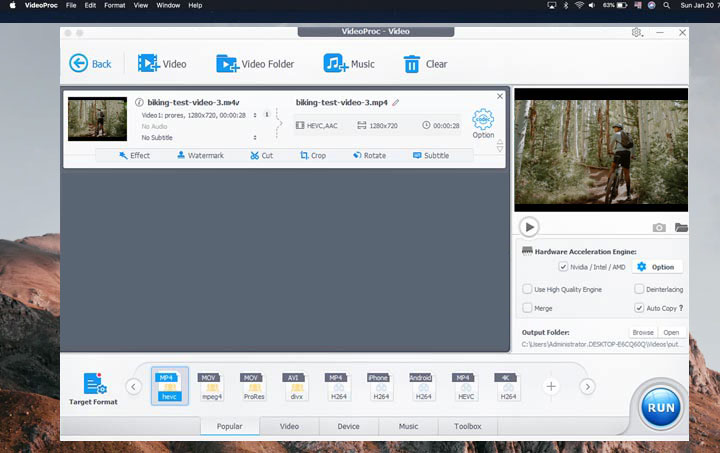Switch to the Toolbox tab
This screenshot has width=720, height=453.
click(x=467, y=427)
